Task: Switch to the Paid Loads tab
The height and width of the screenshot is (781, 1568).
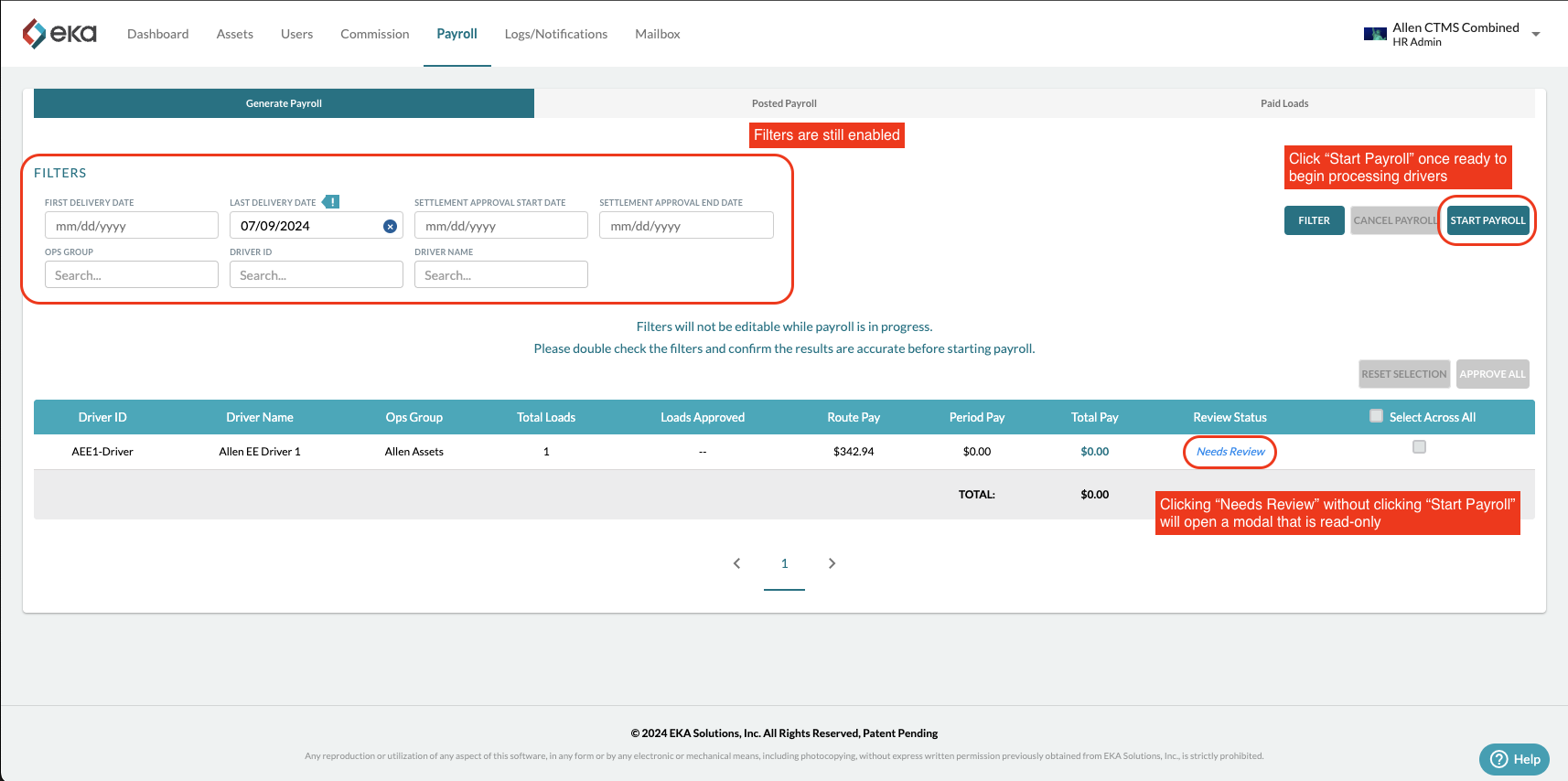Action: [1284, 103]
